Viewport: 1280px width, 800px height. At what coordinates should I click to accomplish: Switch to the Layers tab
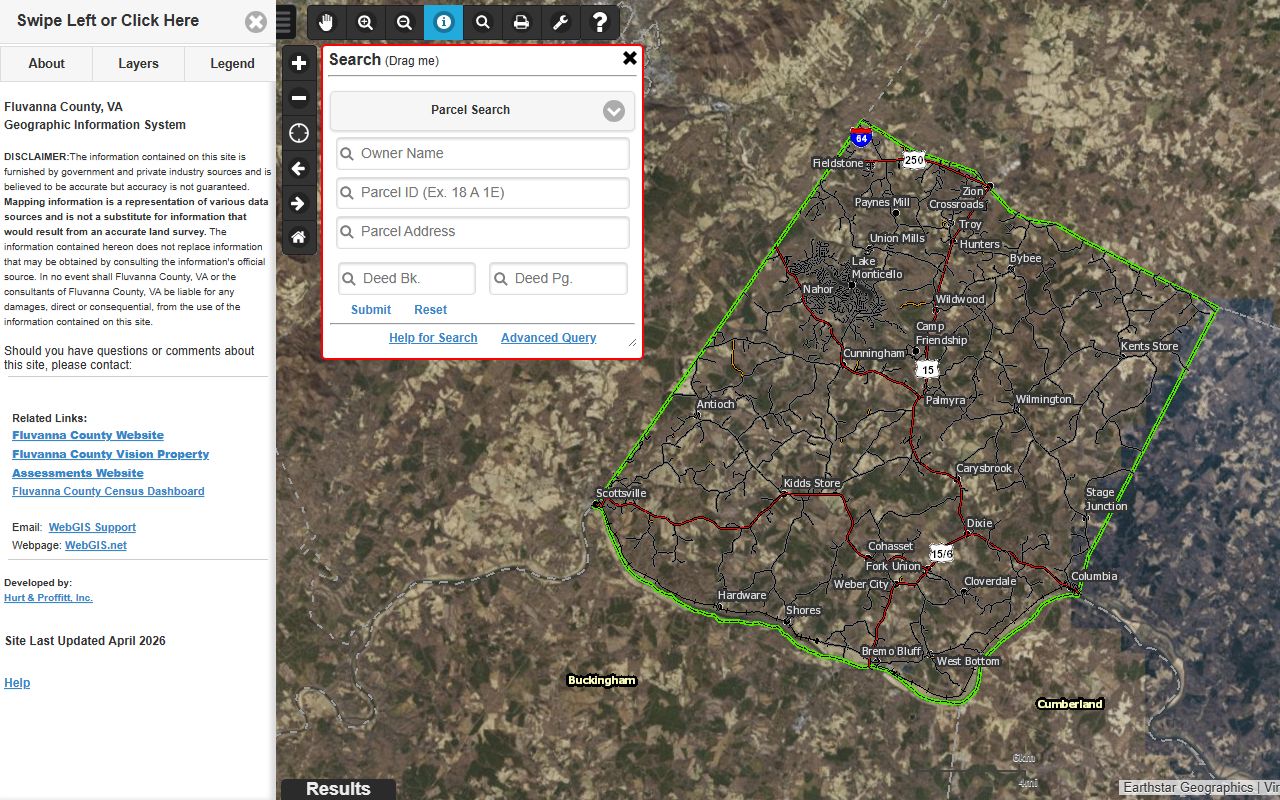[138, 63]
